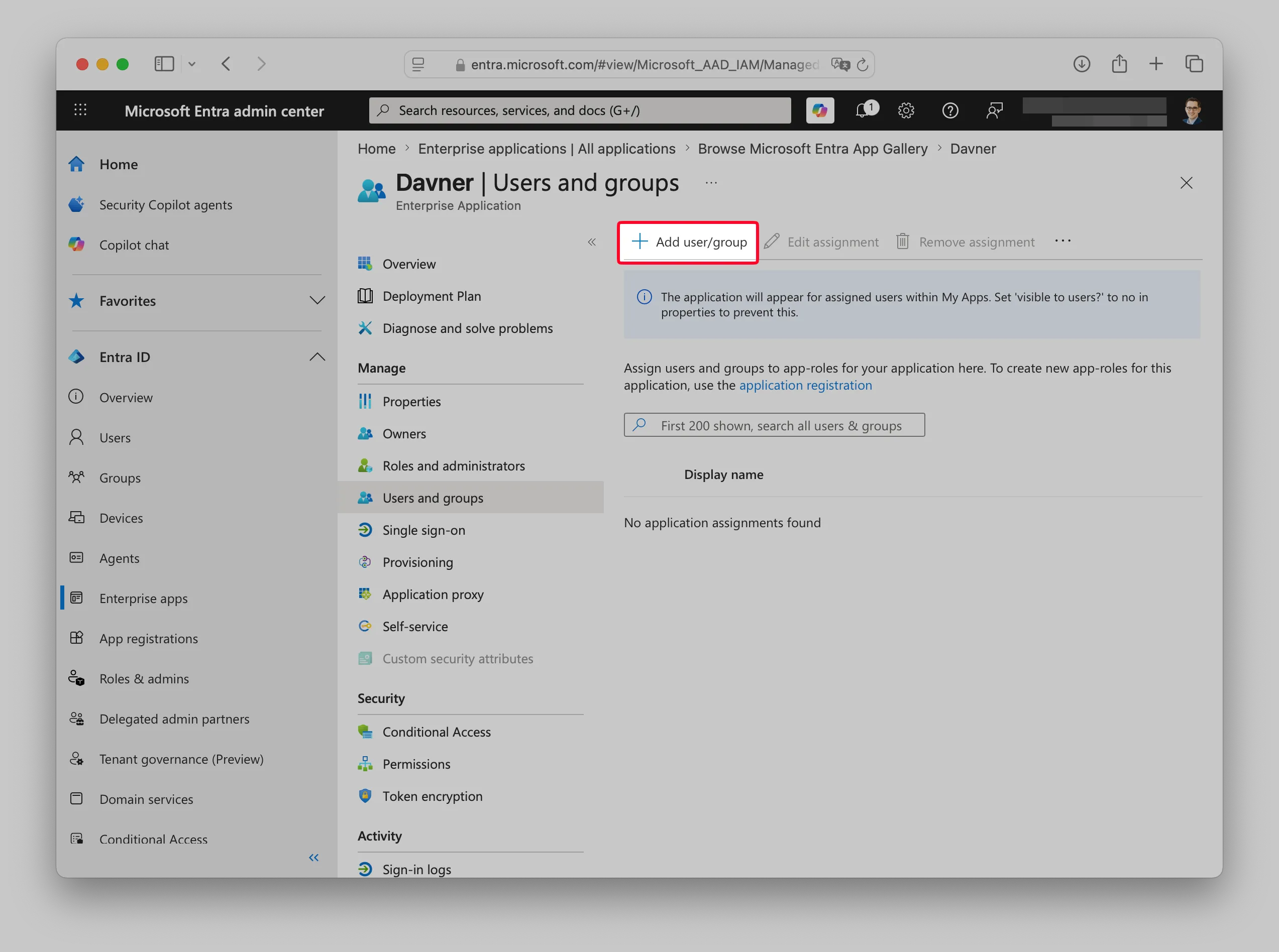Open page more options ellipsis near title
This screenshot has width=1279, height=952.
711,183
